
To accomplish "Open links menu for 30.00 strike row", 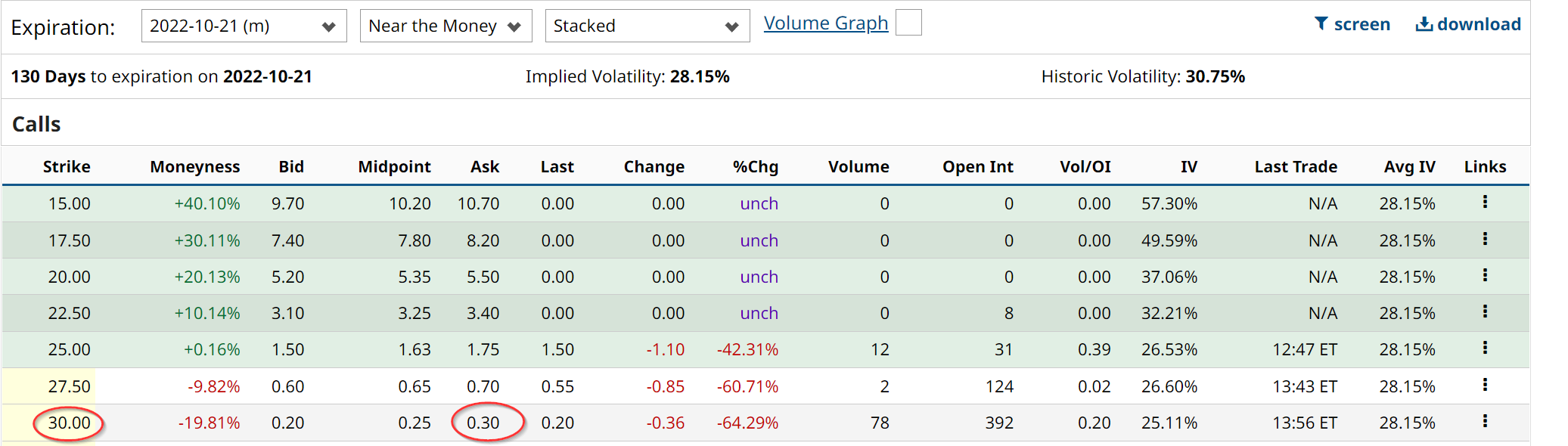I will click(x=1485, y=421).
